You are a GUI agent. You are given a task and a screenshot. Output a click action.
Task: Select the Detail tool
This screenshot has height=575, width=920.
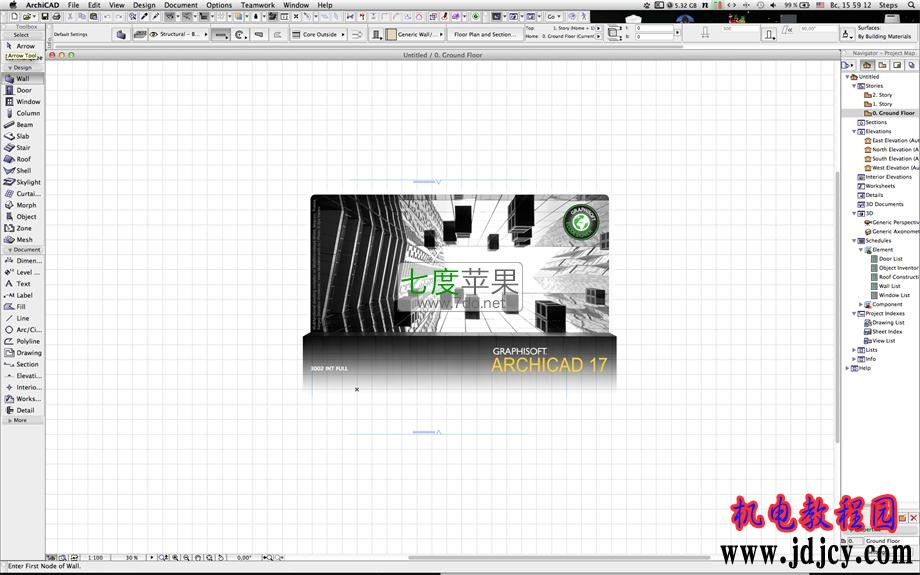pos(21,410)
